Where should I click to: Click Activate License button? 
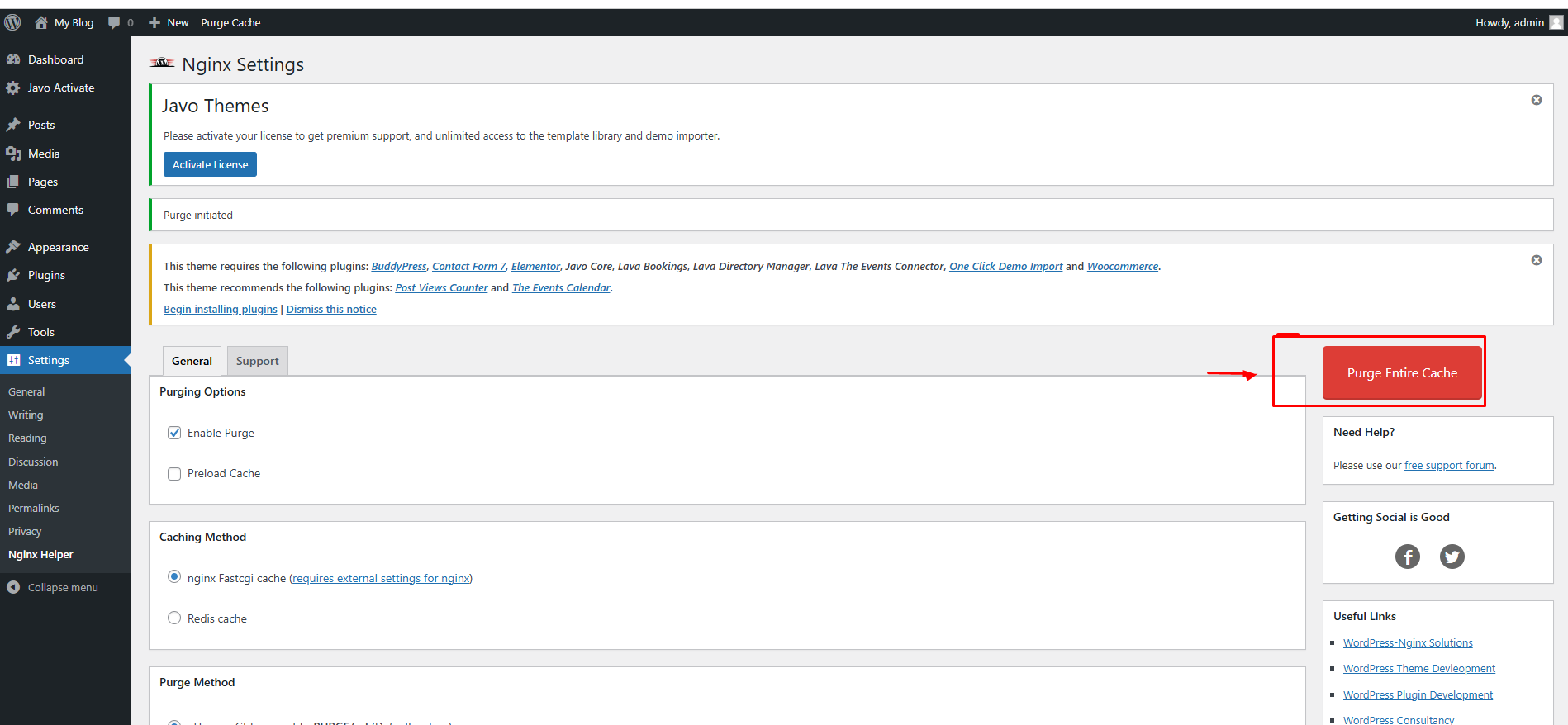tap(210, 164)
